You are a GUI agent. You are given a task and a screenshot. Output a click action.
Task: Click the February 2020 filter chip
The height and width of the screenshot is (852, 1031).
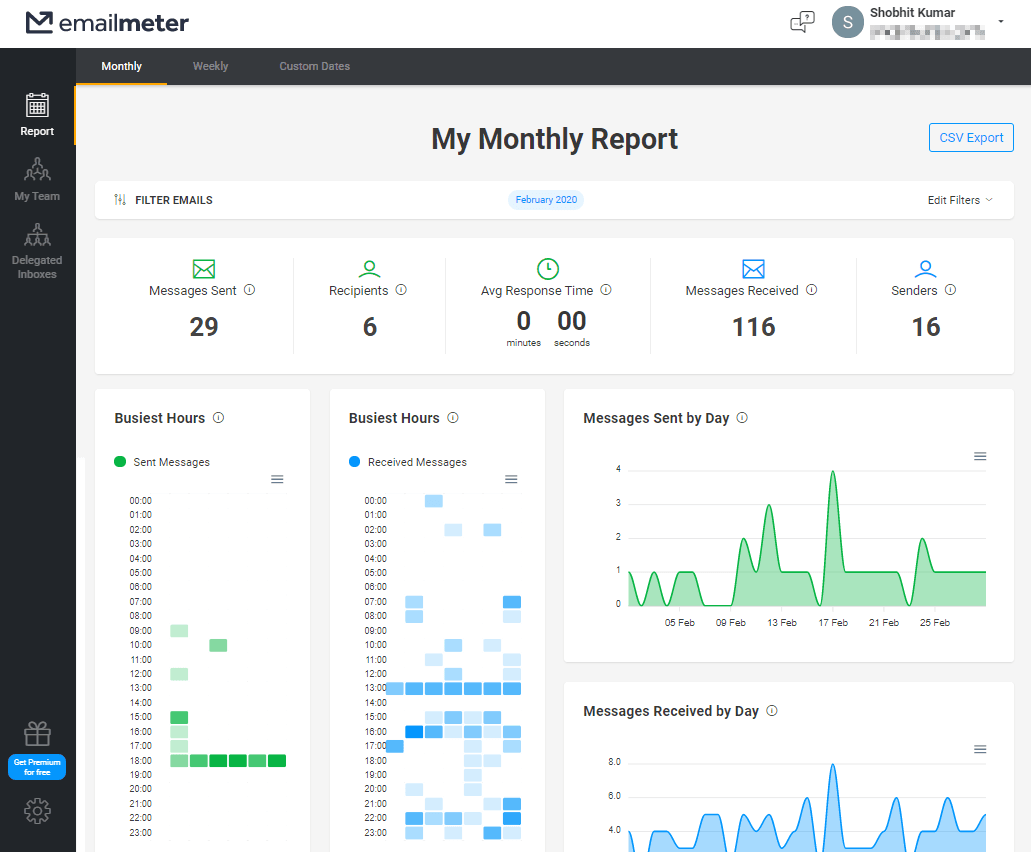(x=546, y=200)
